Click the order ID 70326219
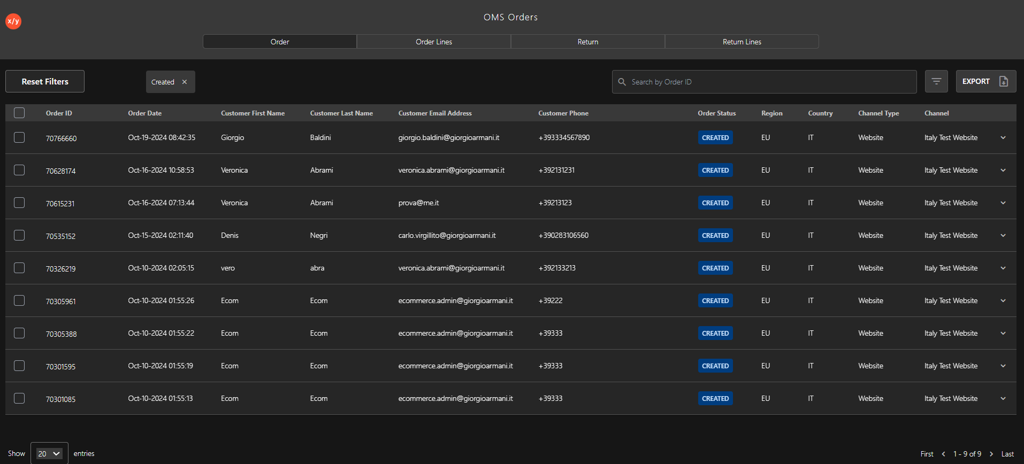Screen dimensions: 1024x464 pyautogui.click(x=60, y=269)
